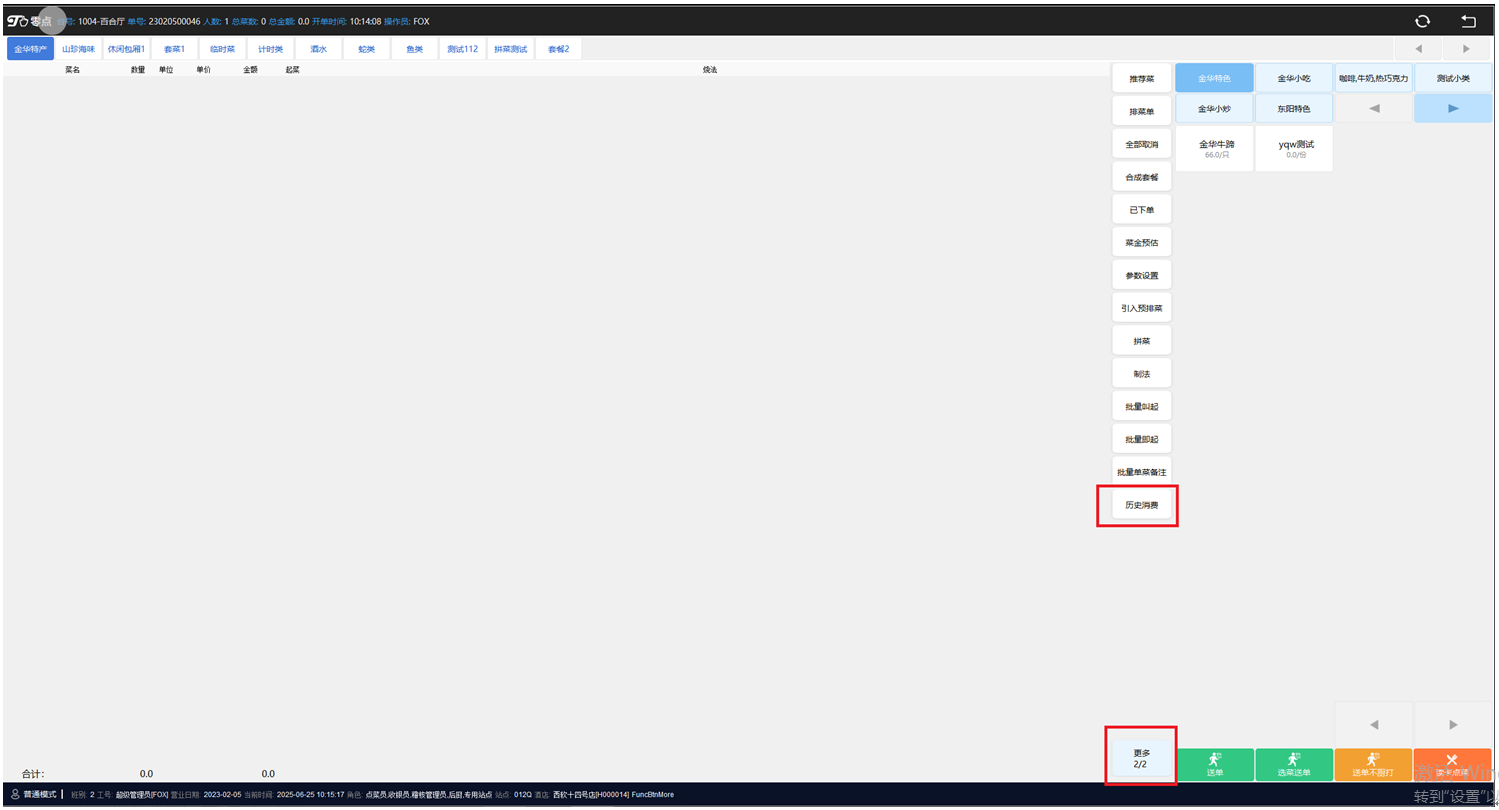
Task: Click the left paging arrow above 送单不厨打
Action: point(1374,724)
